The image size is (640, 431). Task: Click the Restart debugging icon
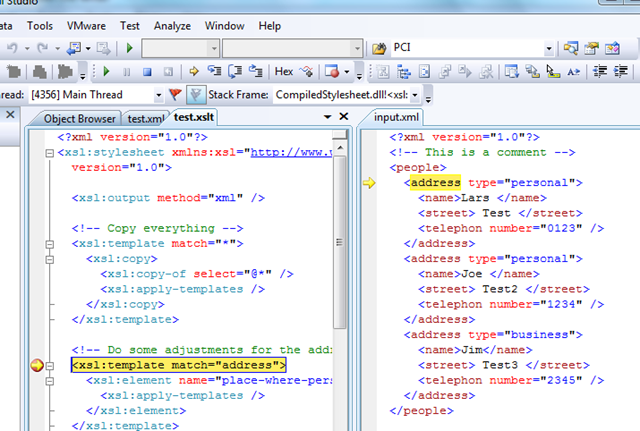pyautogui.click(x=168, y=72)
